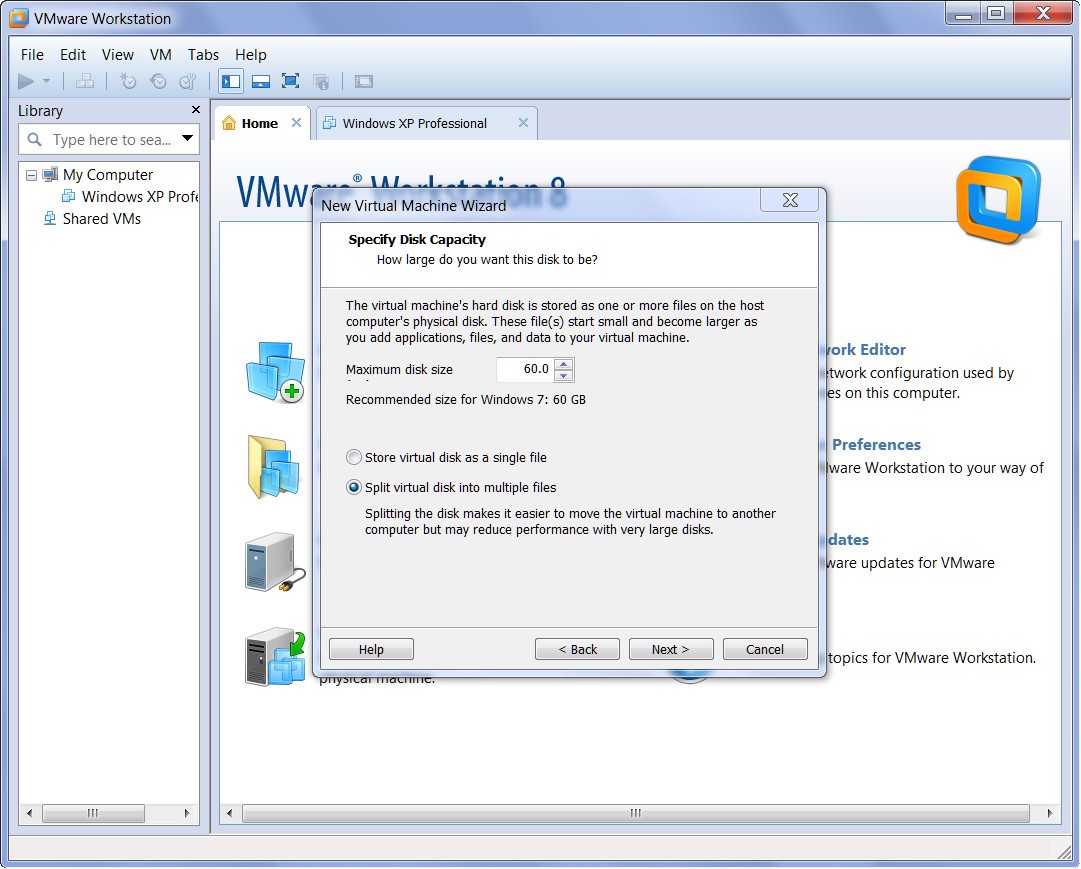Click the Library panel horizontal scrollbar thumb
Image resolution: width=1081 pixels, height=869 pixels.
(x=93, y=813)
